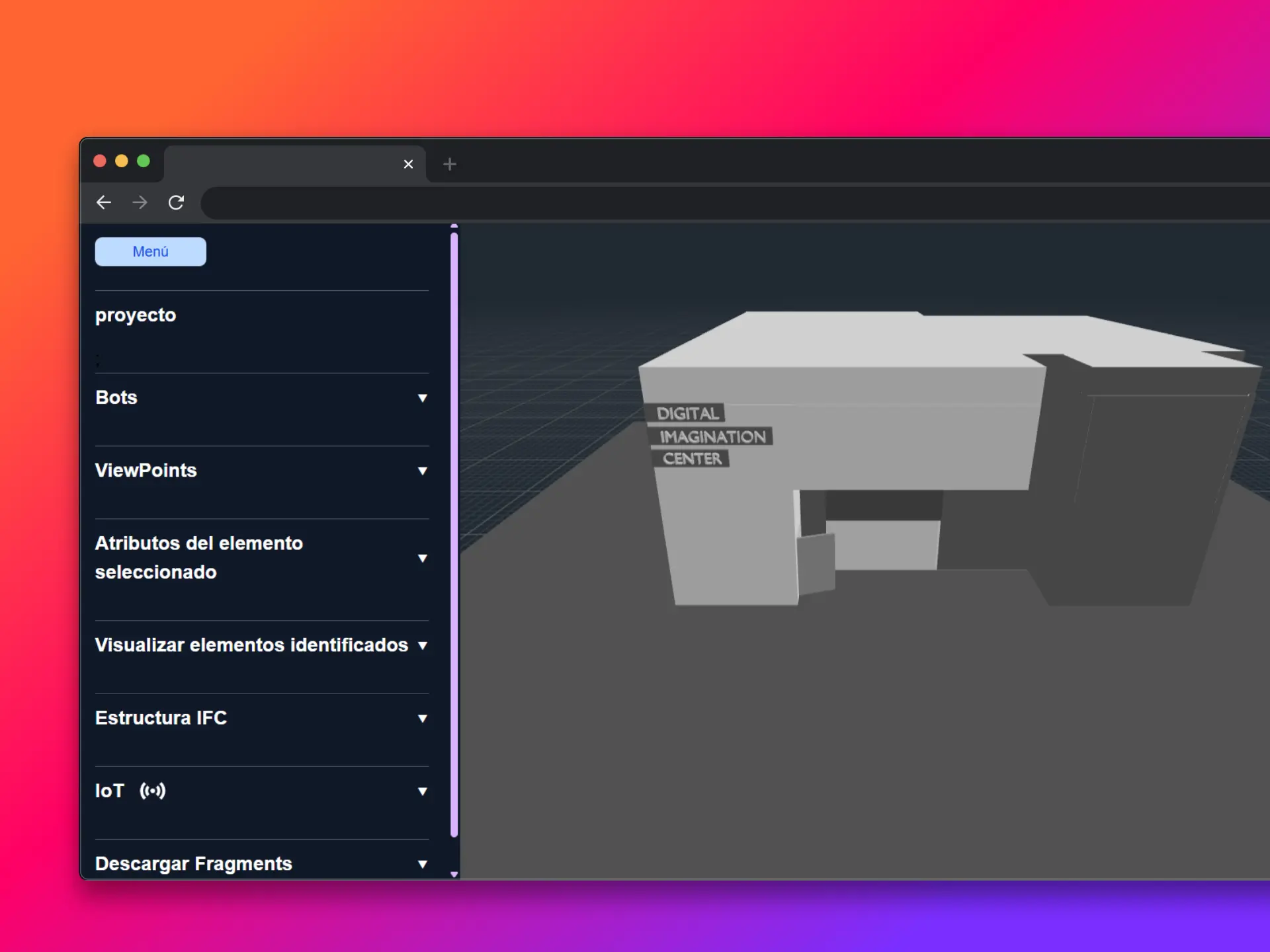Expand the Descargar Fragments section
1270x952 pixels.
[423, 863]
